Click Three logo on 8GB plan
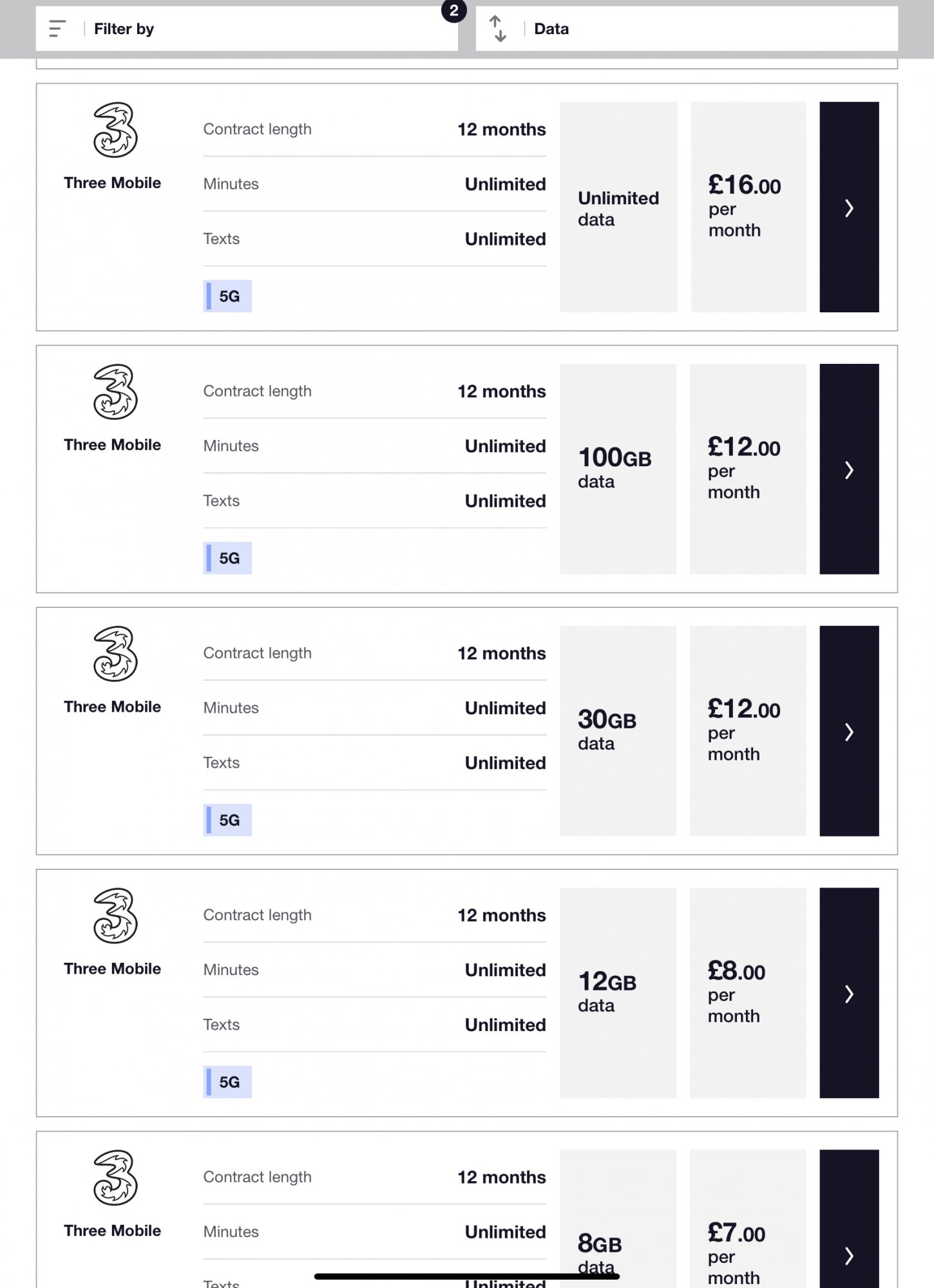934x1288 pixels. point(115,1179)
